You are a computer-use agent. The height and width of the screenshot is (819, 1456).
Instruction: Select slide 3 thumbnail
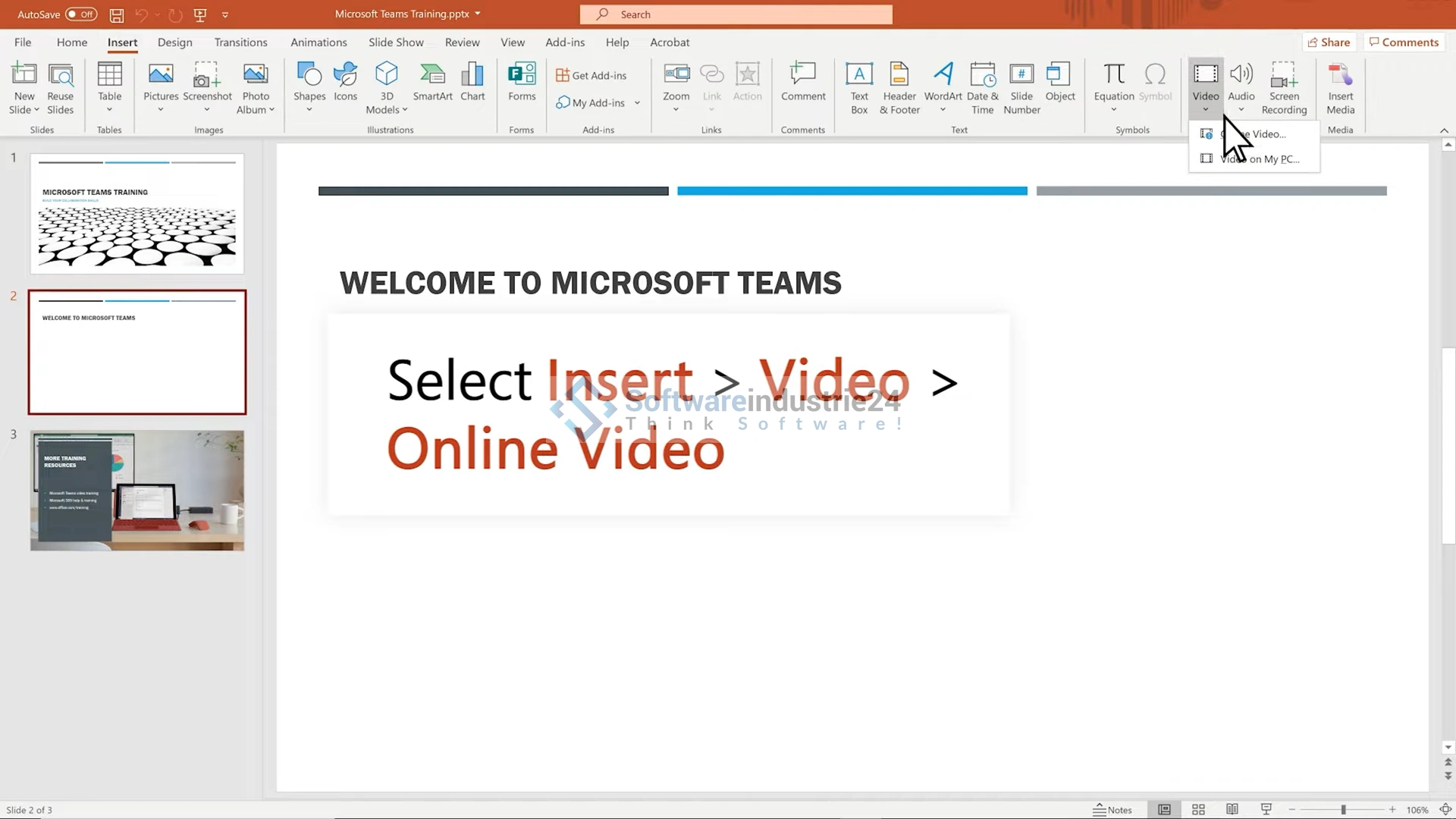[x=137, y=491]
